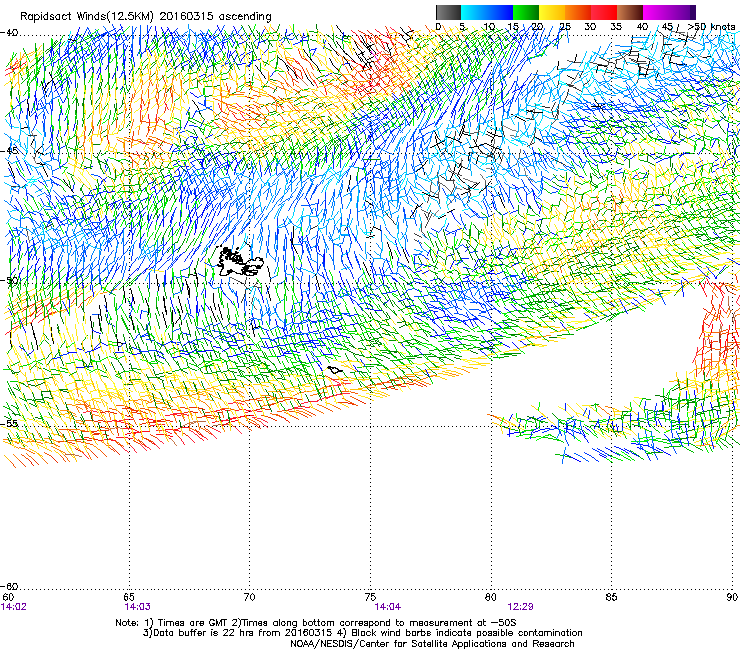
Task: Click the '-45' latitude axis label
Action: click(9, 151)
